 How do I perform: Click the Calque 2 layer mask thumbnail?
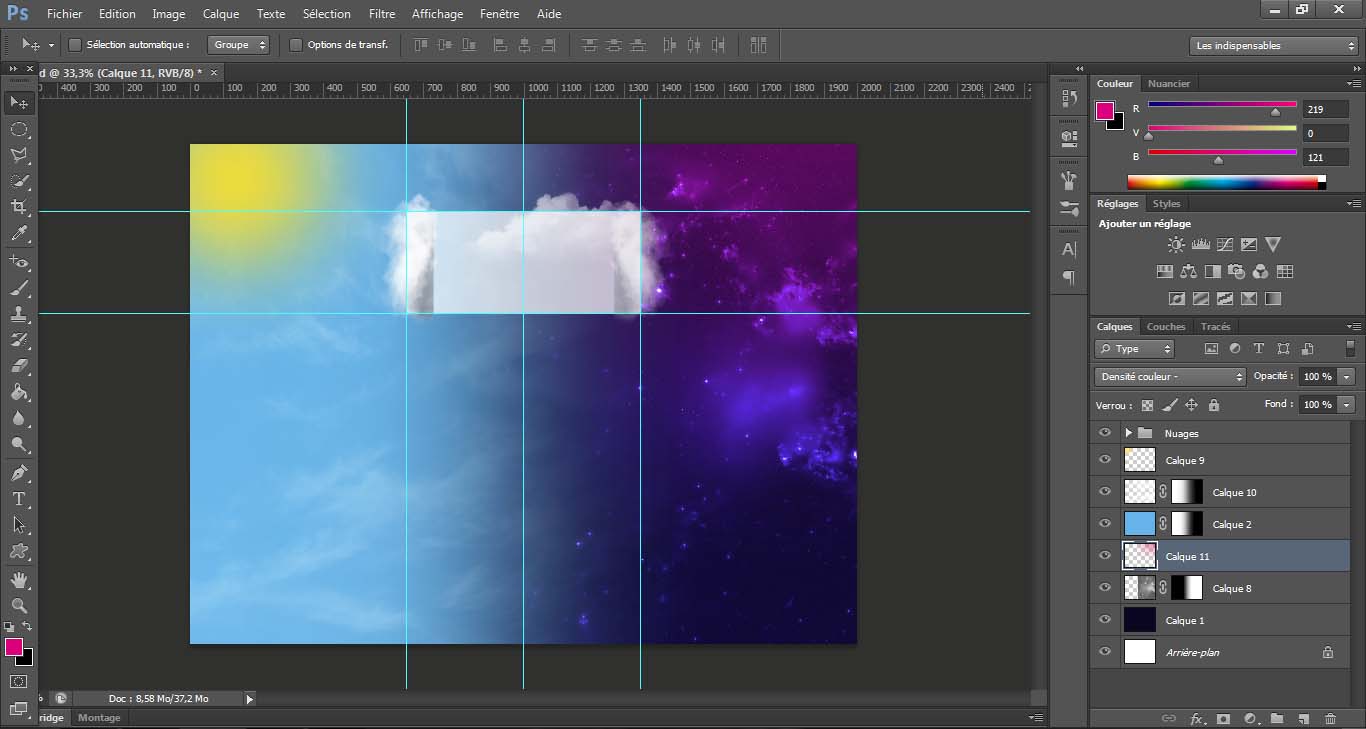(x=1187, y=524)
